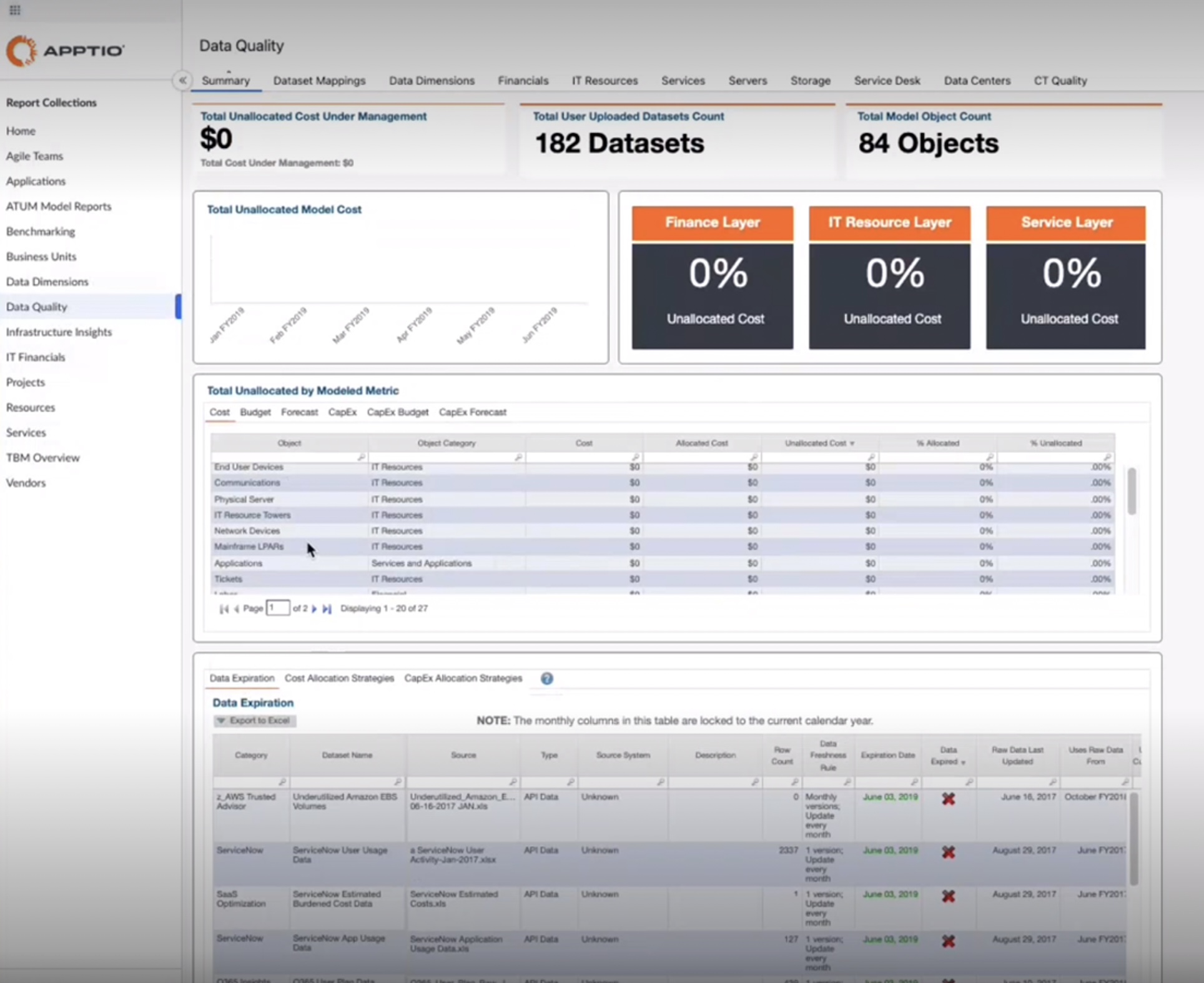Open the blue help question mark icon

click(546, 678)
